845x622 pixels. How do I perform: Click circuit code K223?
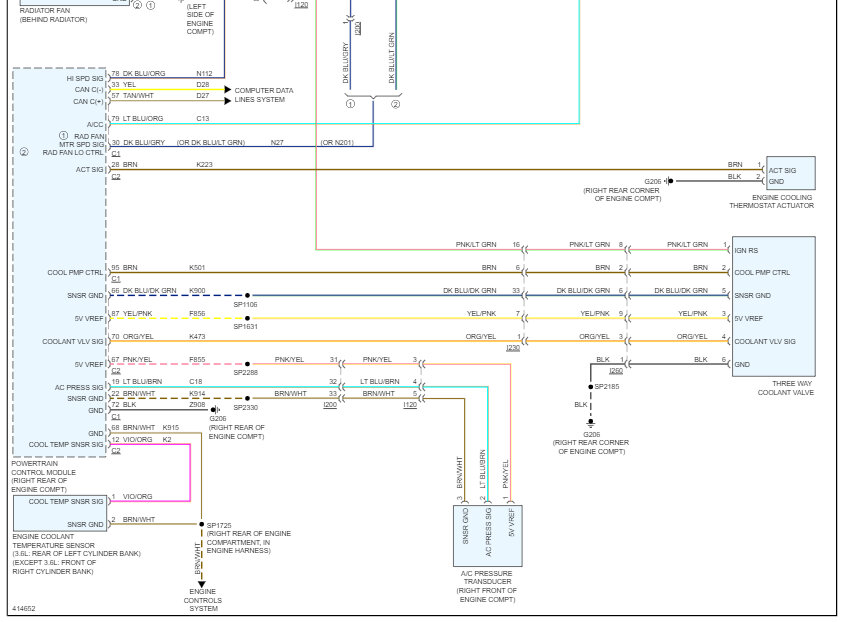tap(204, 164)
